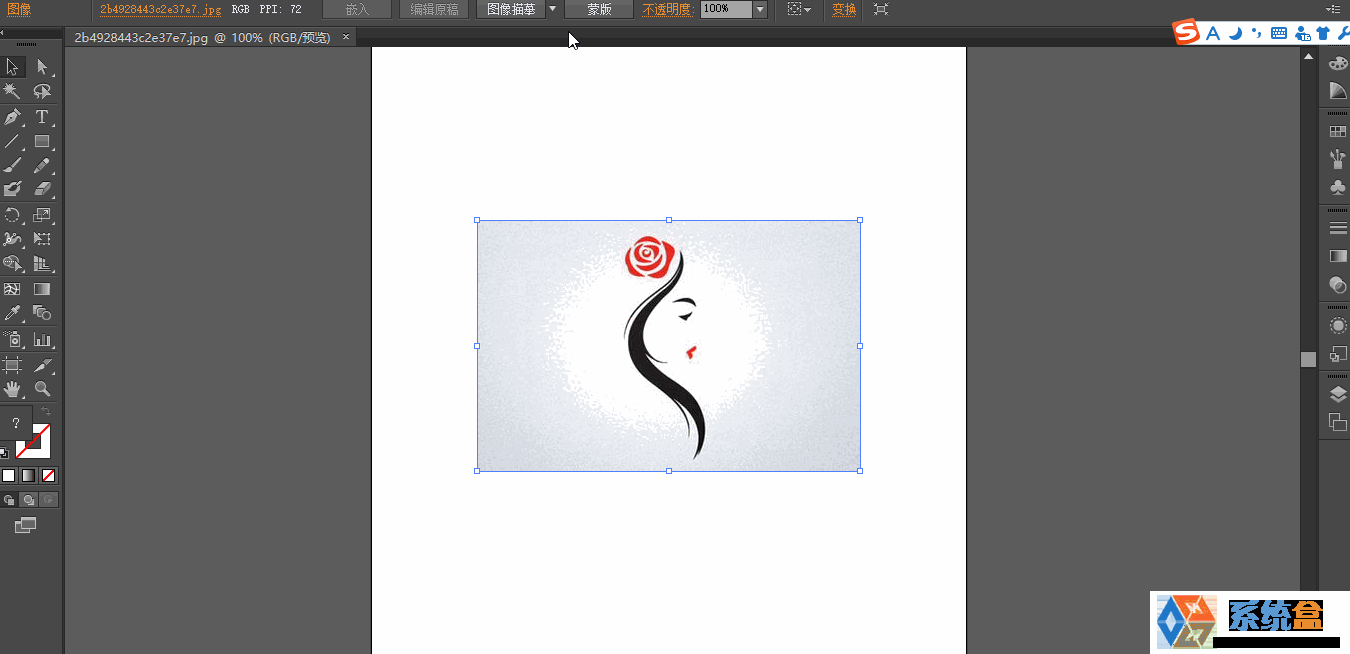Open the Color Guide panel icon
The image size is (1350, 654).
[x=1338, y=91]
